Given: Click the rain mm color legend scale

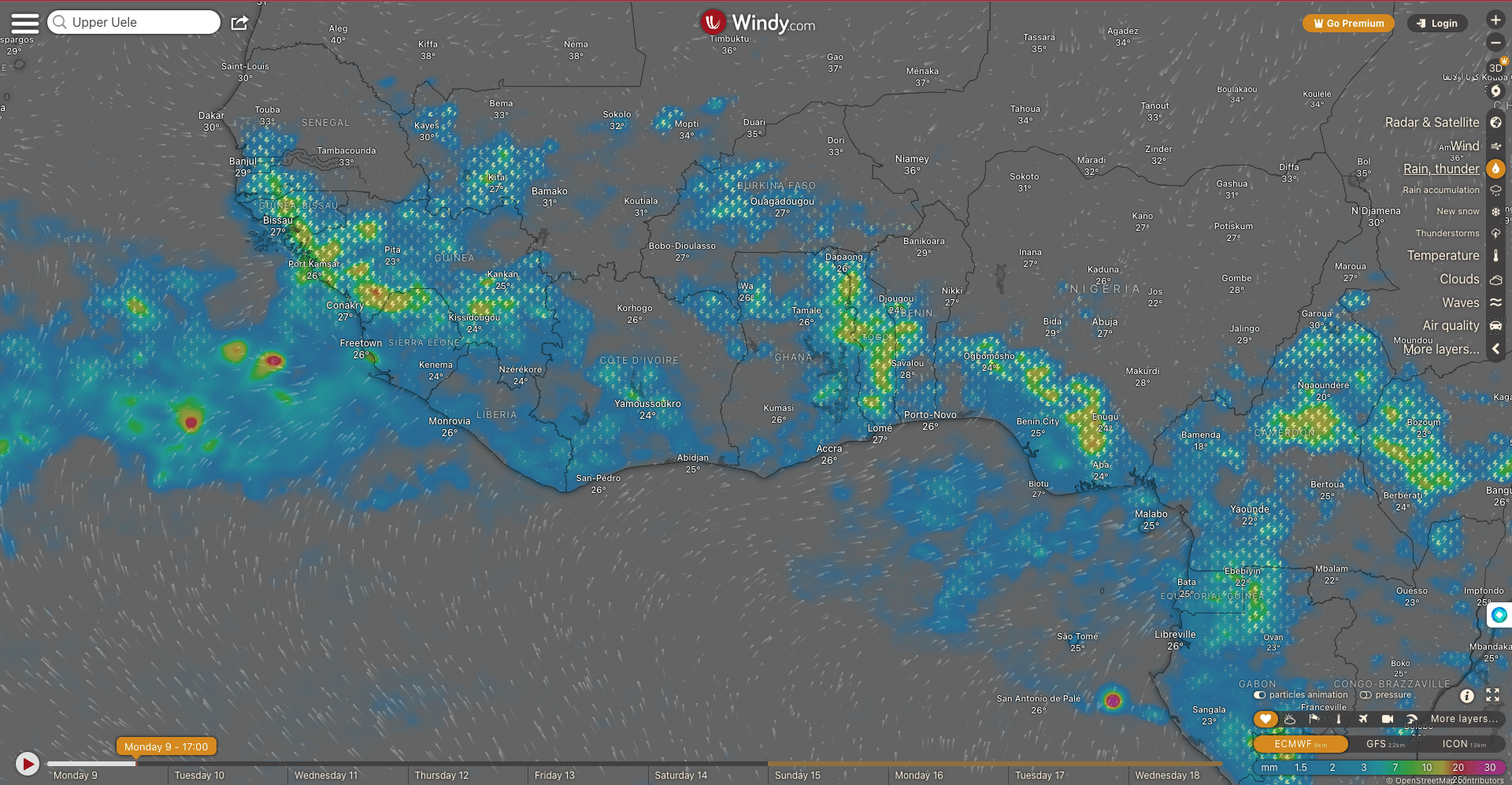Looking at the screenshot, I should coord(1378,768).
